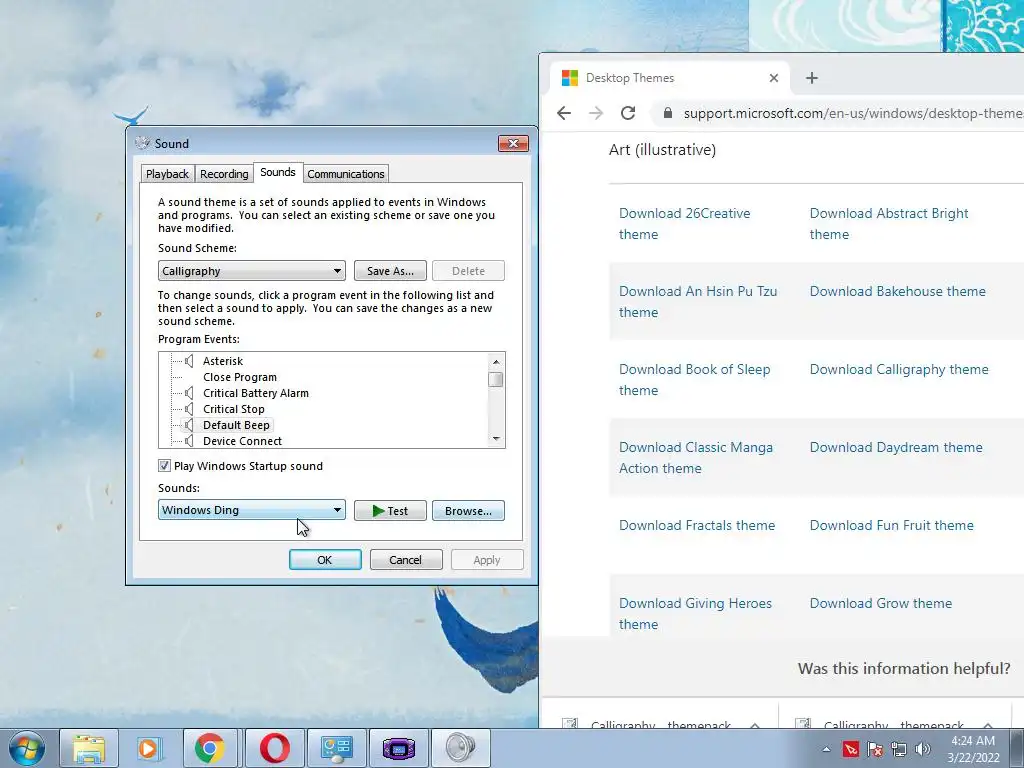This screenshot has height=768, width=1024.
Task: Open the Sounds Windows Ding dropdown
Action: point(252,510)
